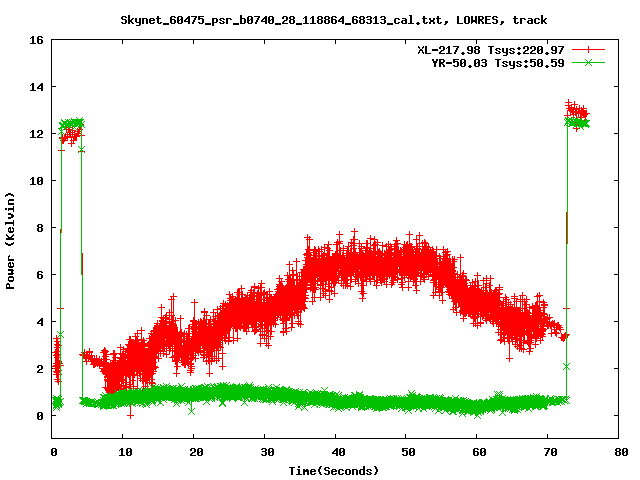Click the y-axis tick label 8
Viewport: 640px width, 480px height.
40,228
